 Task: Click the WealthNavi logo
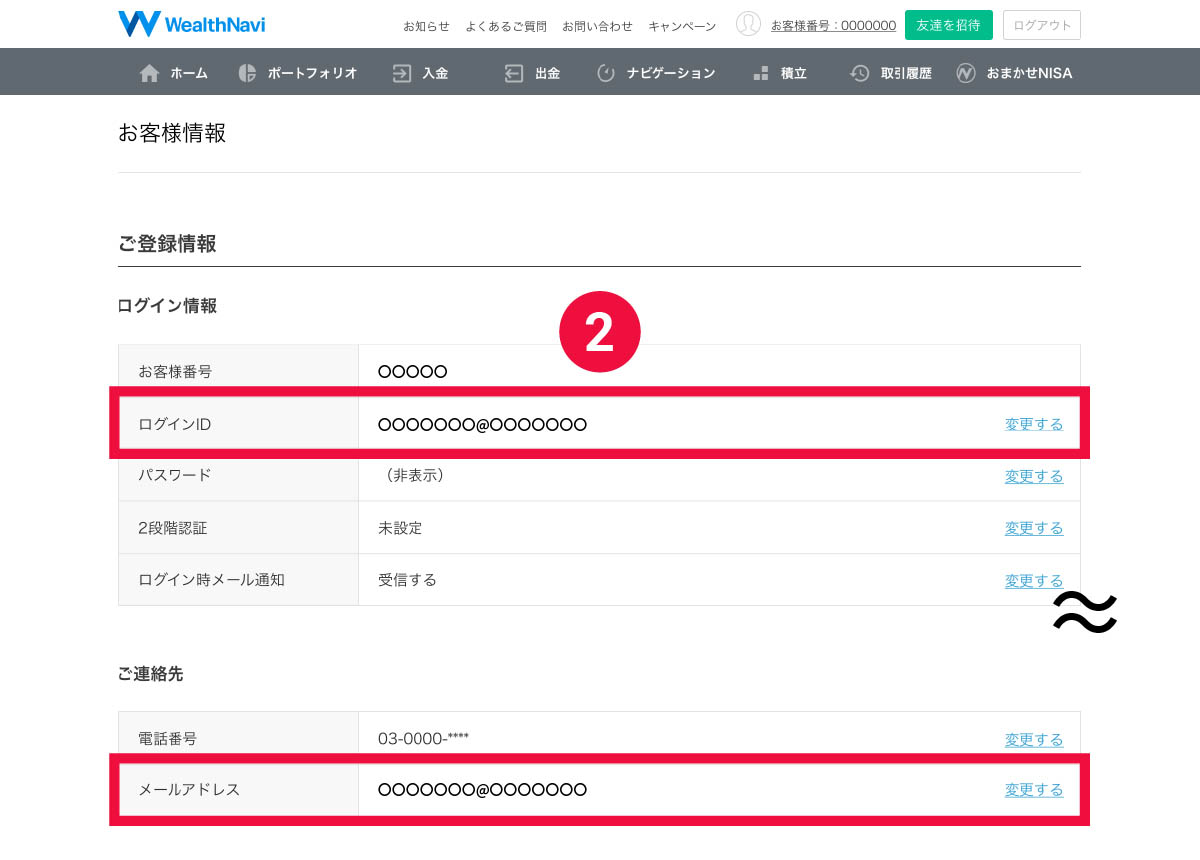click(x=192, y=24)
